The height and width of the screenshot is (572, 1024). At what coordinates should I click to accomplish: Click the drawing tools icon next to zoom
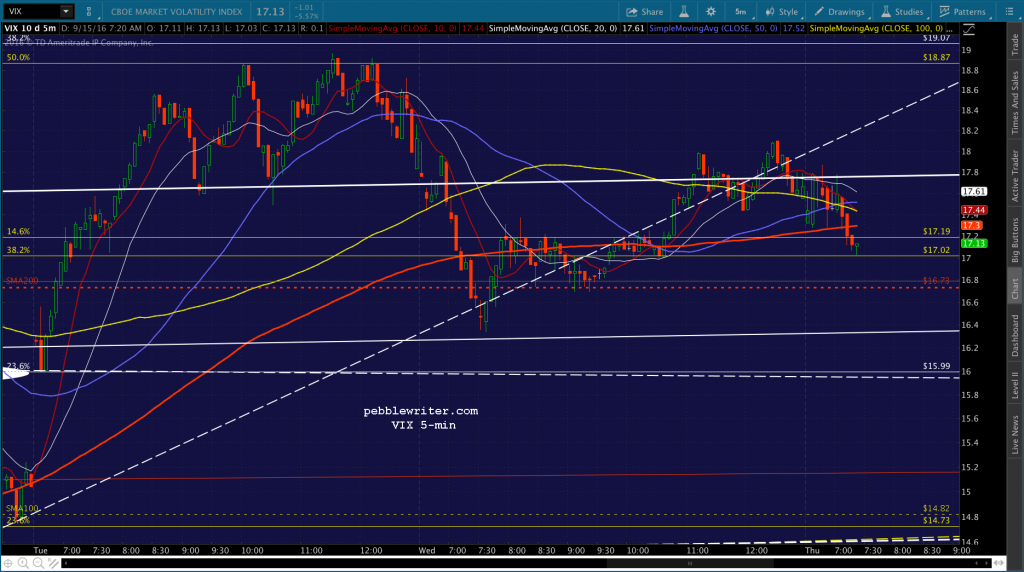53,563
